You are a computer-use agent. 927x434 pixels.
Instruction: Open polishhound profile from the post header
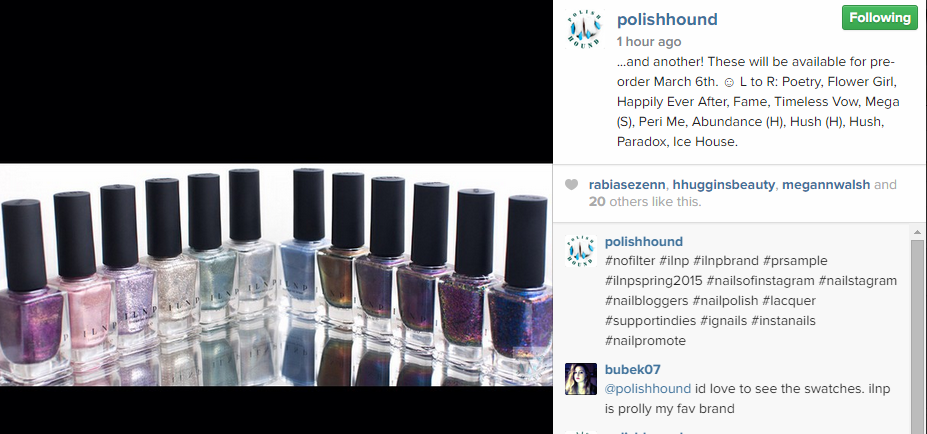point(667,20)
